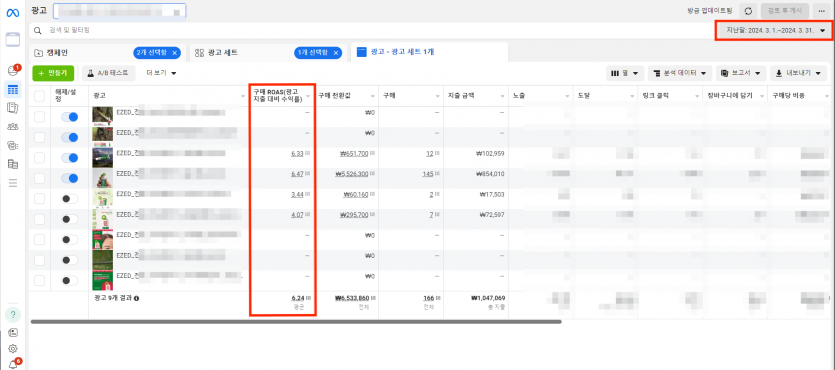Click the small icon next to ₩5,526,300
The height and width of the screenshot is (370, 835).
click(372, 174)
